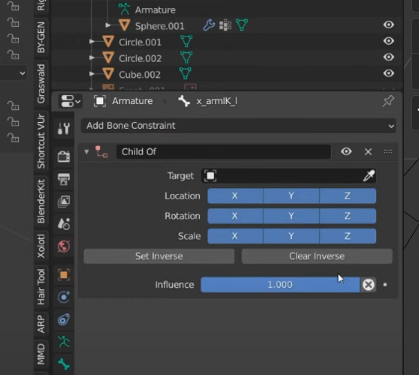Open the BlenderKit sidebar tab

[x=41, y=201]
